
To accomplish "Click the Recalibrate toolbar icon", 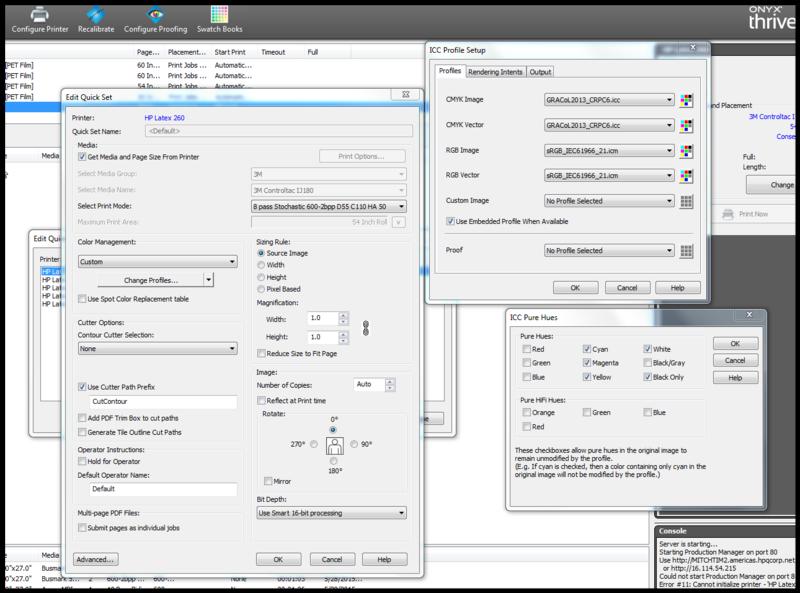I will tap(96, 20).
